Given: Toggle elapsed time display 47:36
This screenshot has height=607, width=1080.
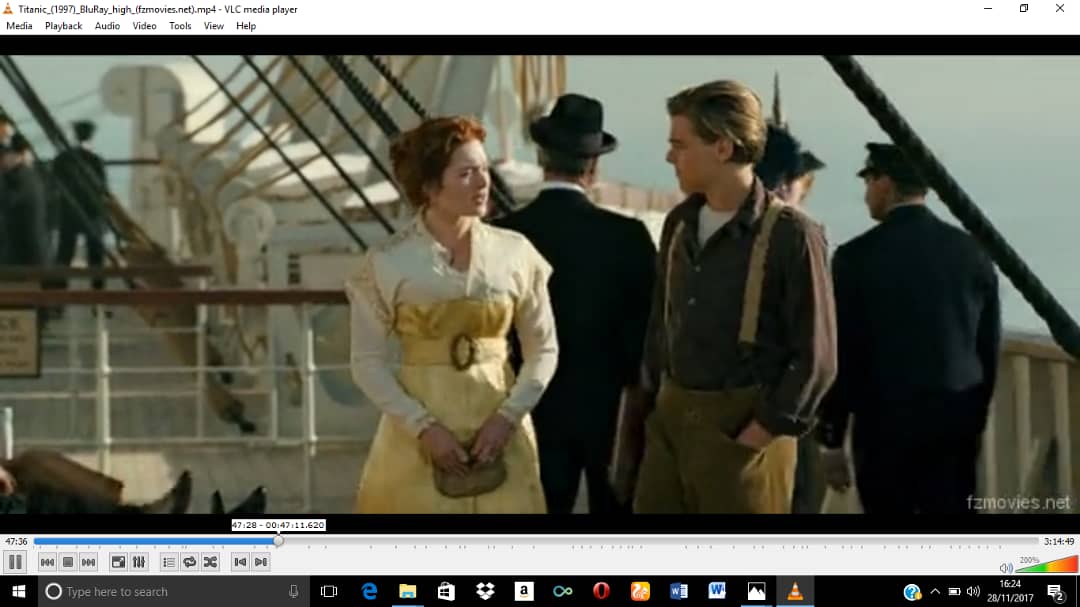Looking at the screenshot, I should (x=17, y=542).
